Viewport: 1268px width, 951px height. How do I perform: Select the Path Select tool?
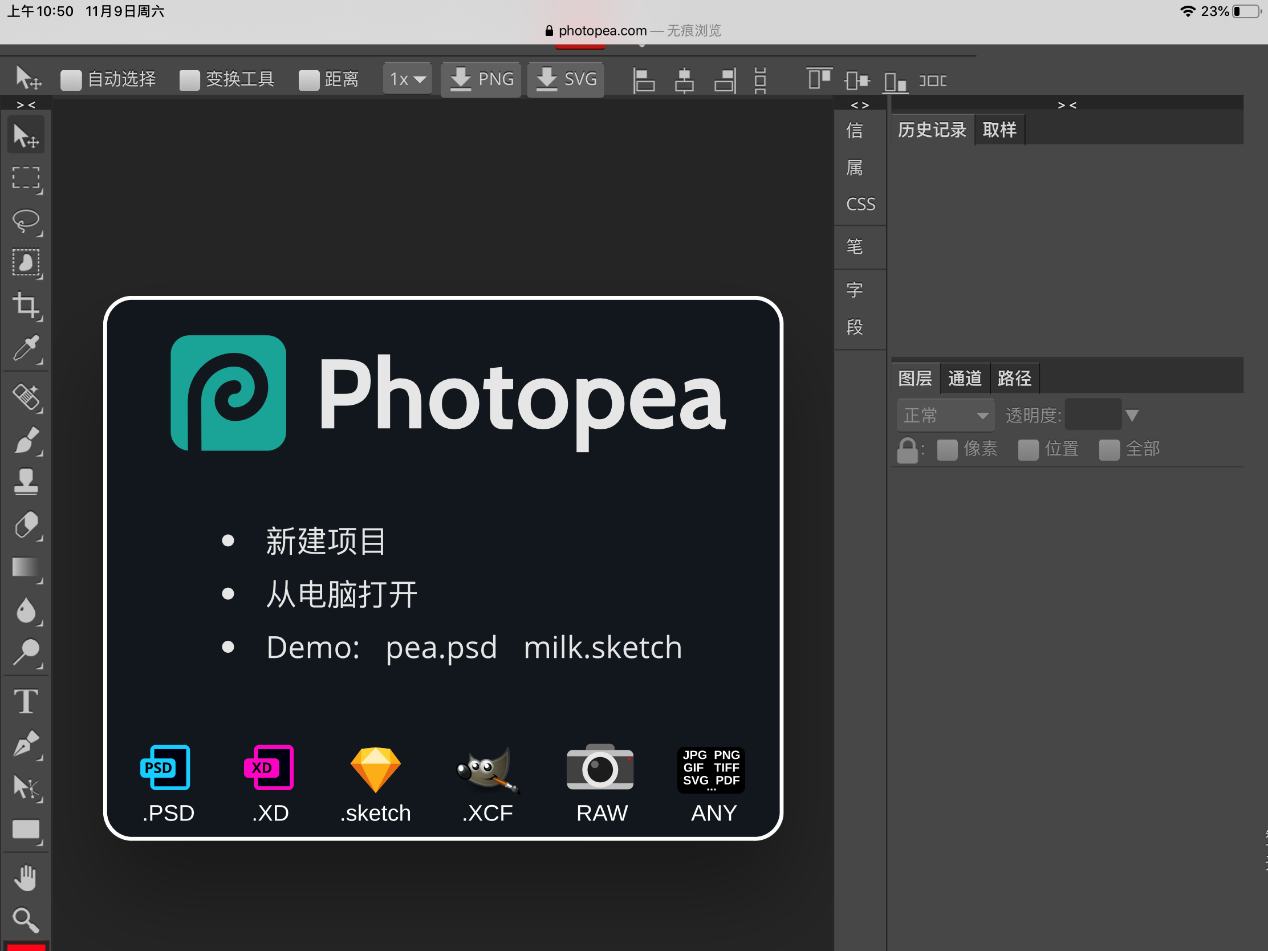coord(26,787)
